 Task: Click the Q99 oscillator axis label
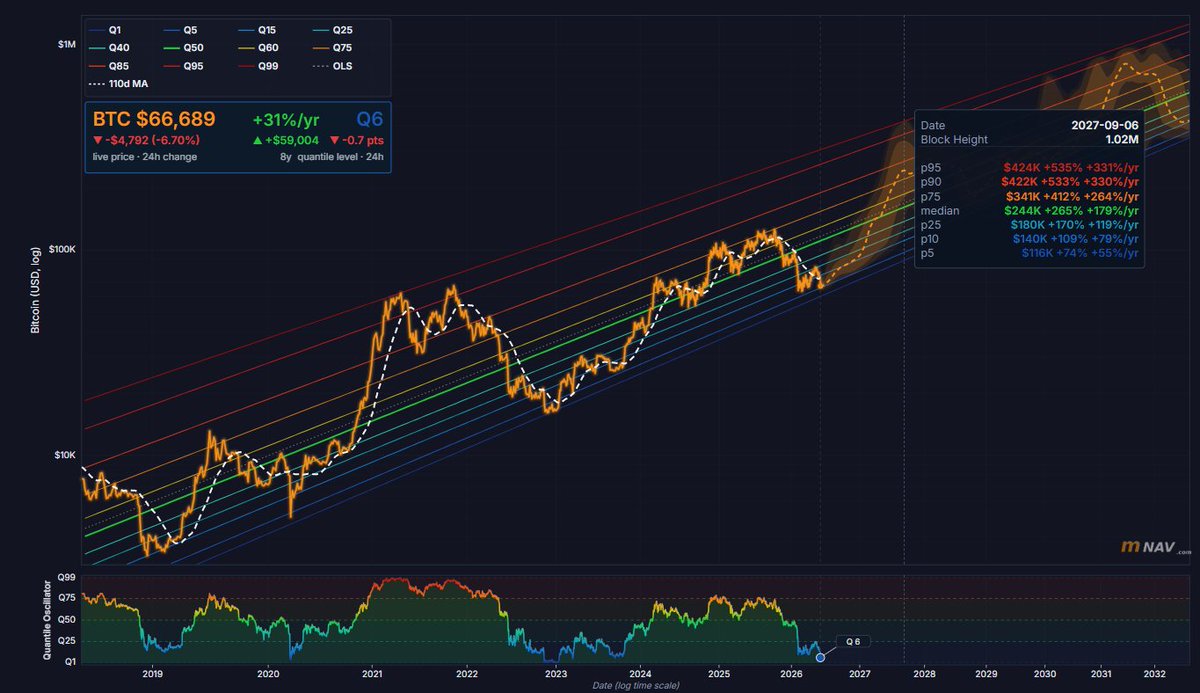pyautogui.click(x=67, y=577)
